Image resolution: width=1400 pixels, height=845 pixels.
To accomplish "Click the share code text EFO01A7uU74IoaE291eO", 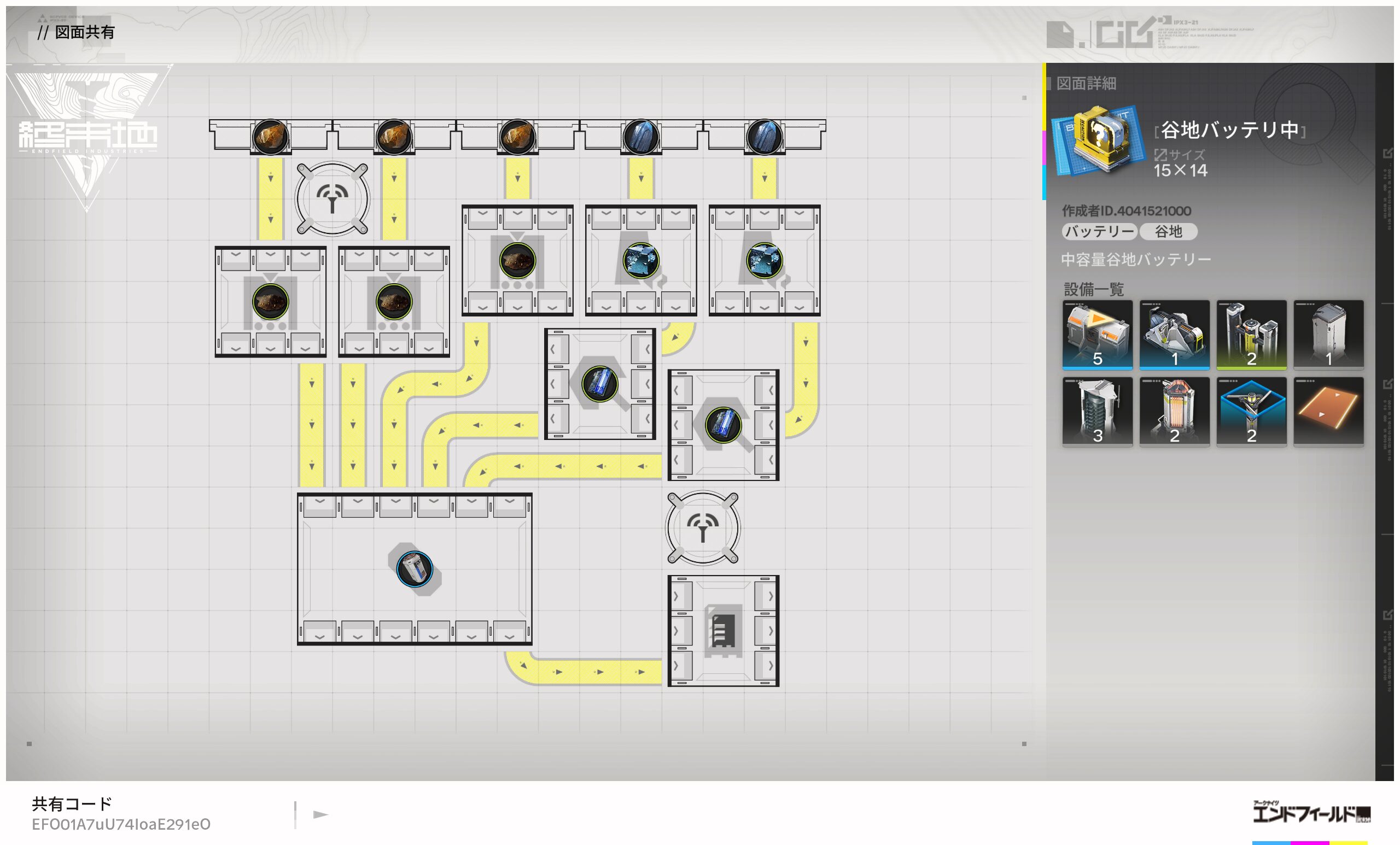I will (121, 824).
